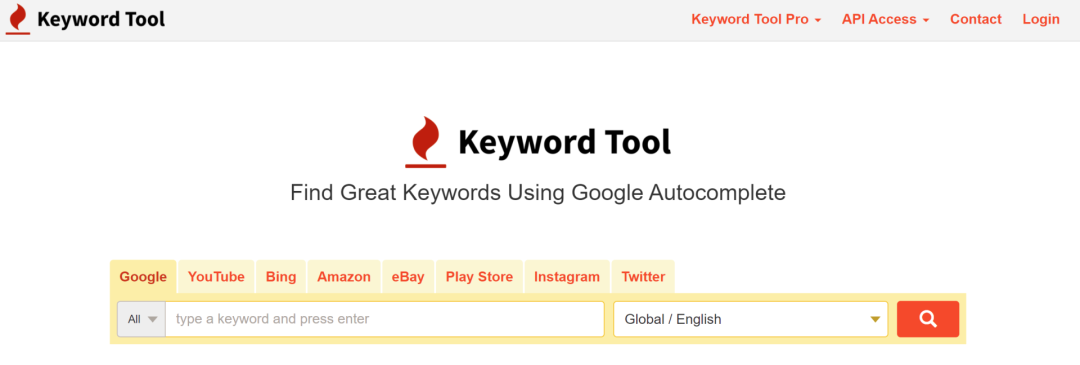
Task: Select the Google tab
Action: (143, 277)
